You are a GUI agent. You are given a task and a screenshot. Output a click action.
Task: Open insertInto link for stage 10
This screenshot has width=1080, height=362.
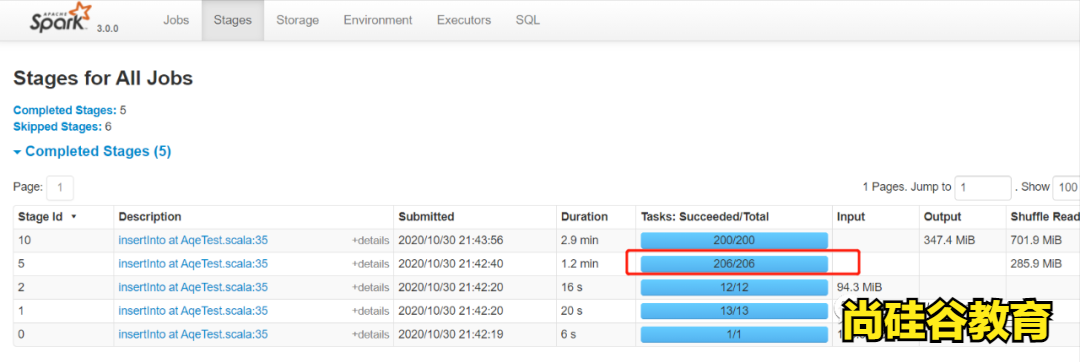tap(193, 240)
